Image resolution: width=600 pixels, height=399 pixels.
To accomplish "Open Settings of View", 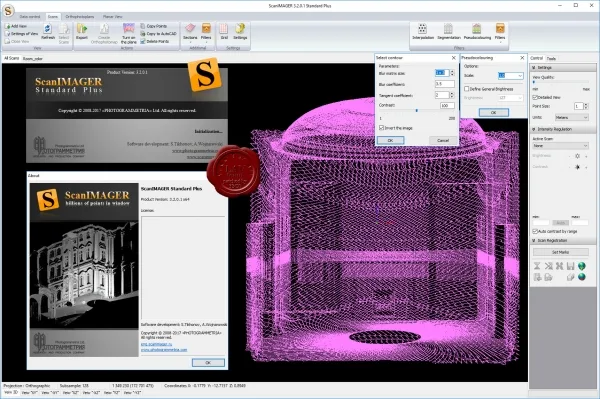I will tap(21, 34).
